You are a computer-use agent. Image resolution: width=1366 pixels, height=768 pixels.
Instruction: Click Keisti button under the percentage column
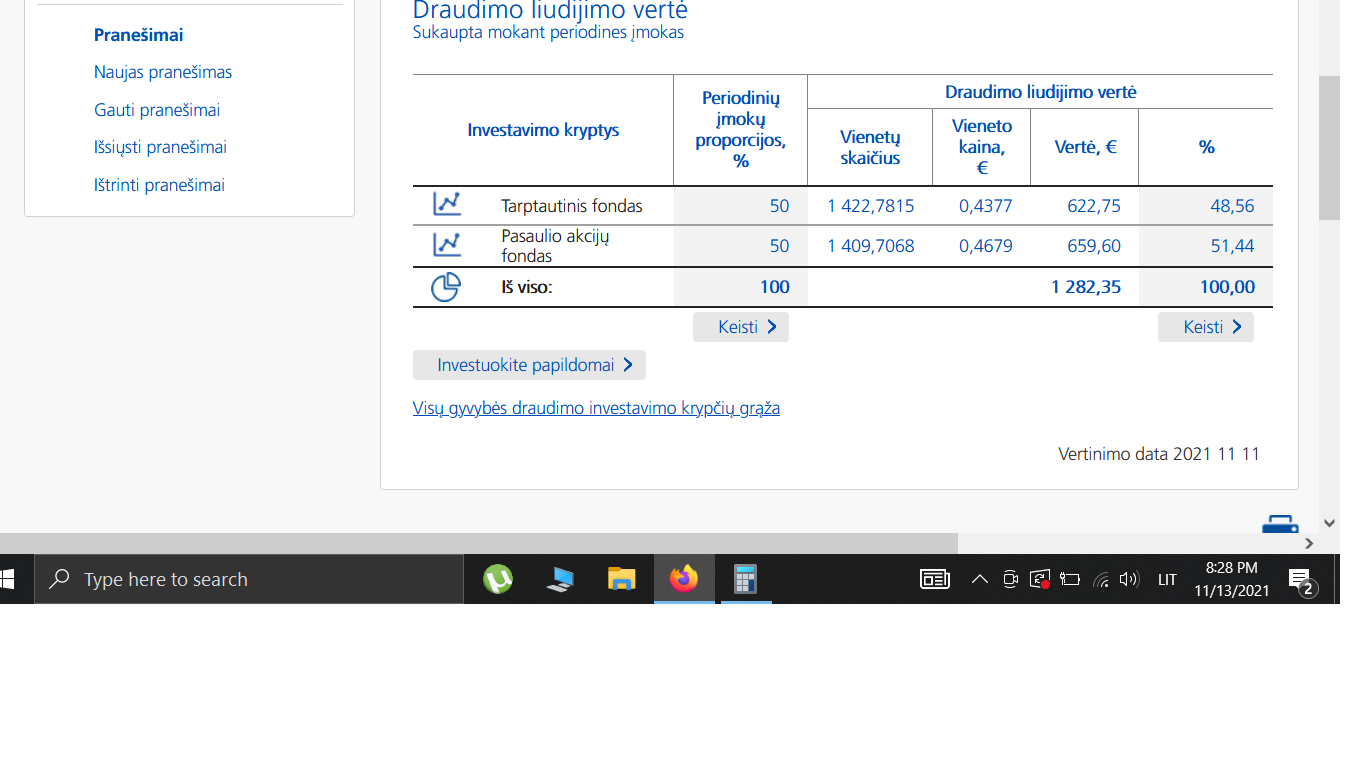pos(1206,327)
